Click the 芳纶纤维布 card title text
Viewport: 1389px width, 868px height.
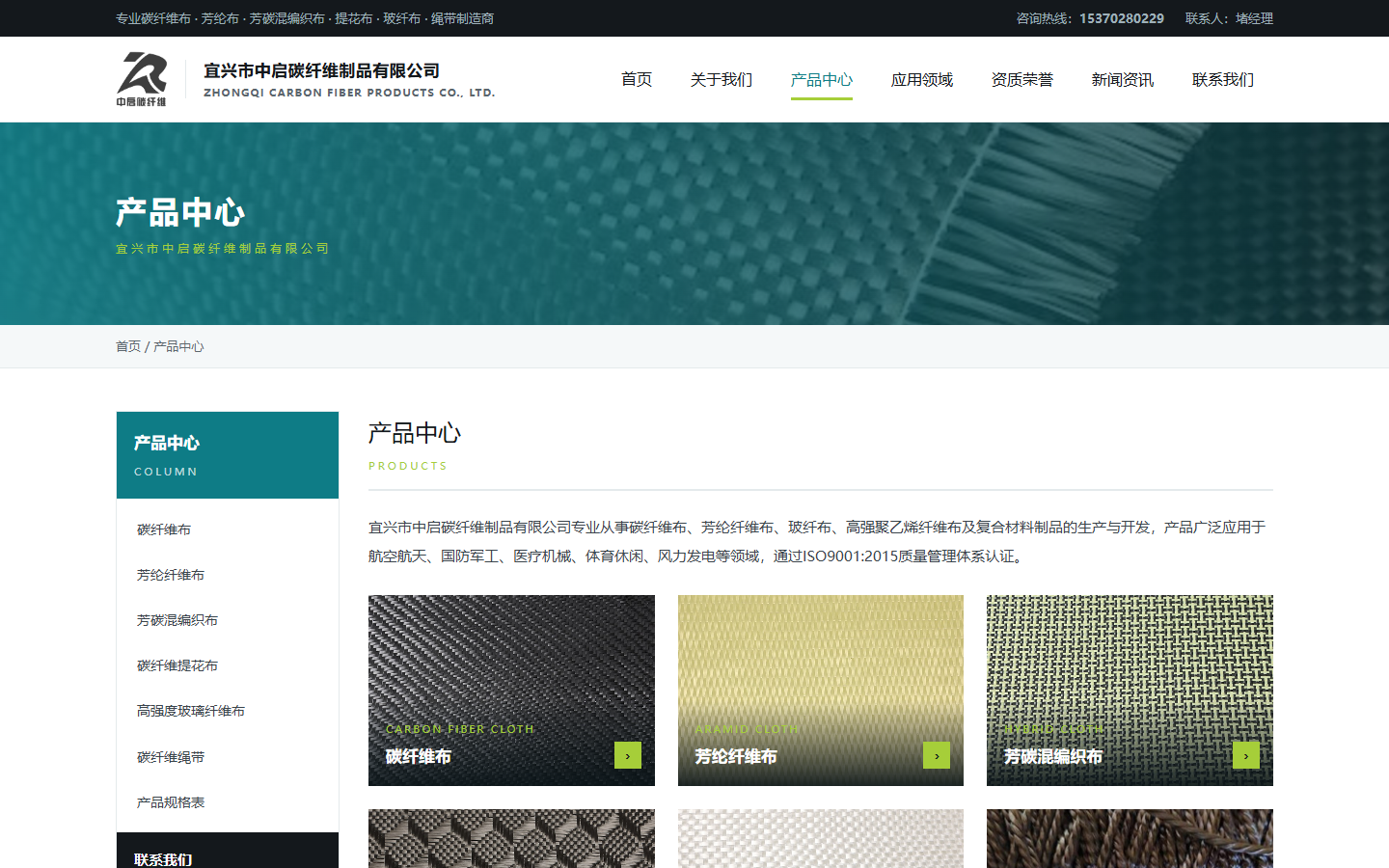[x=736, y=757]
